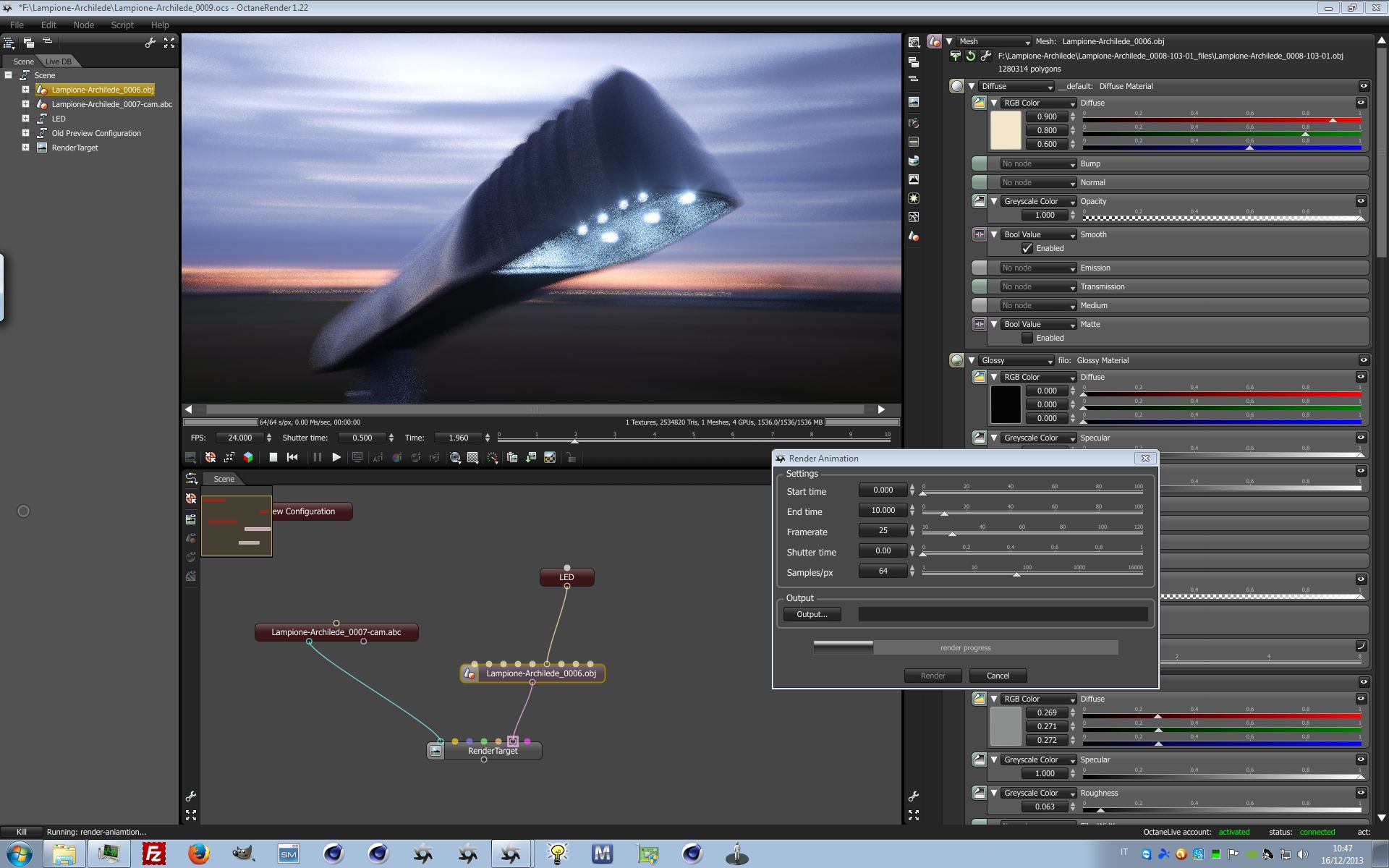This screenshot has width=1389, height=868.
Task: Open the Script menu
Action: 122,25
